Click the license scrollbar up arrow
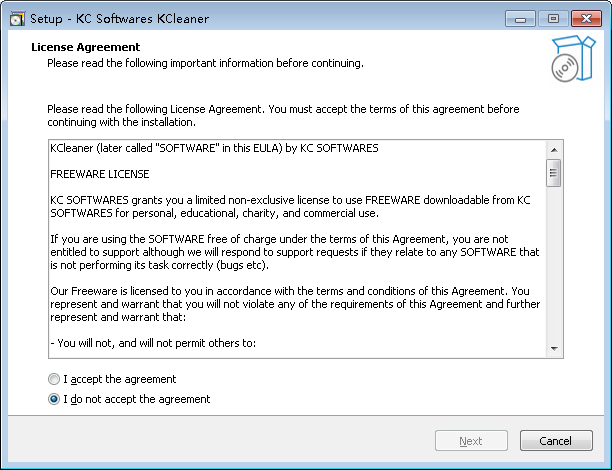Image resolution: width=612 pixels, height=470 pixels. coord(552,148)
